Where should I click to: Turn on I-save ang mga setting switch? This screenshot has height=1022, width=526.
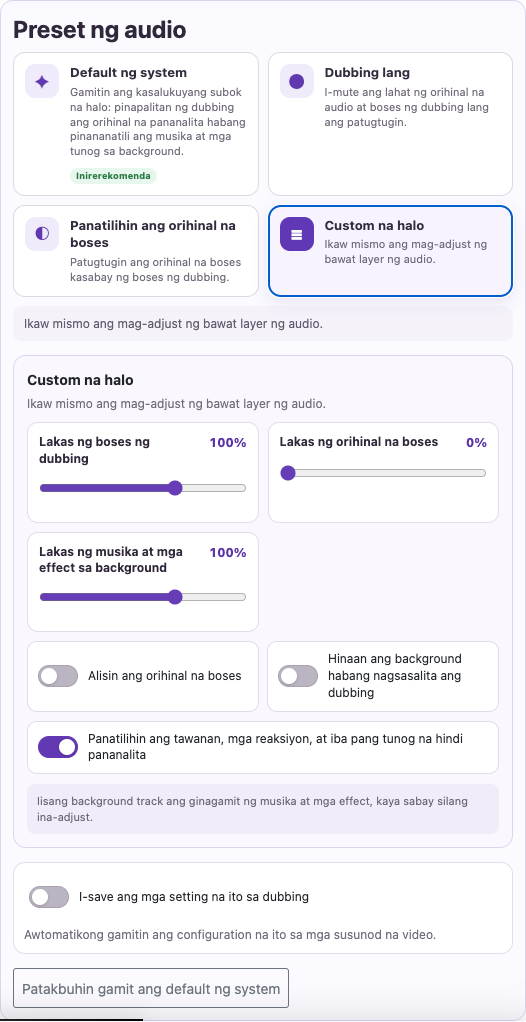[49, 897]
